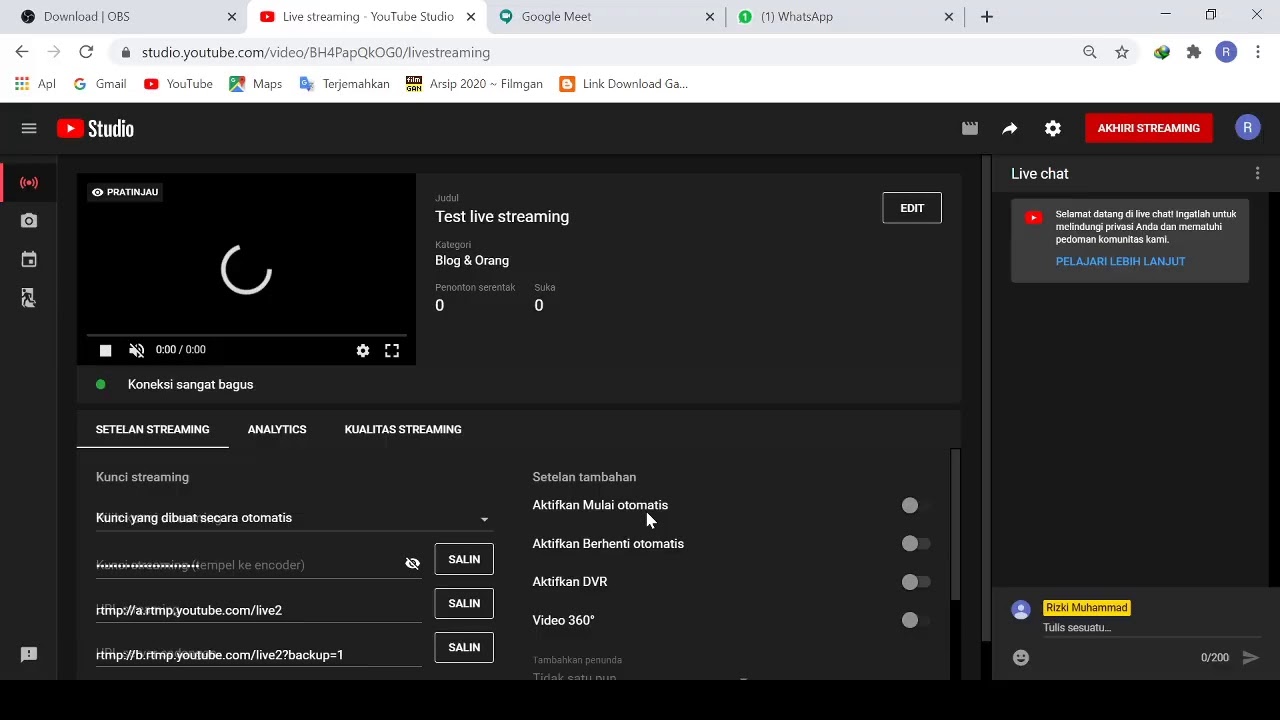Enter fullscreen on the preview player
The image size is (1280, 720).
(x=392, y=350)
